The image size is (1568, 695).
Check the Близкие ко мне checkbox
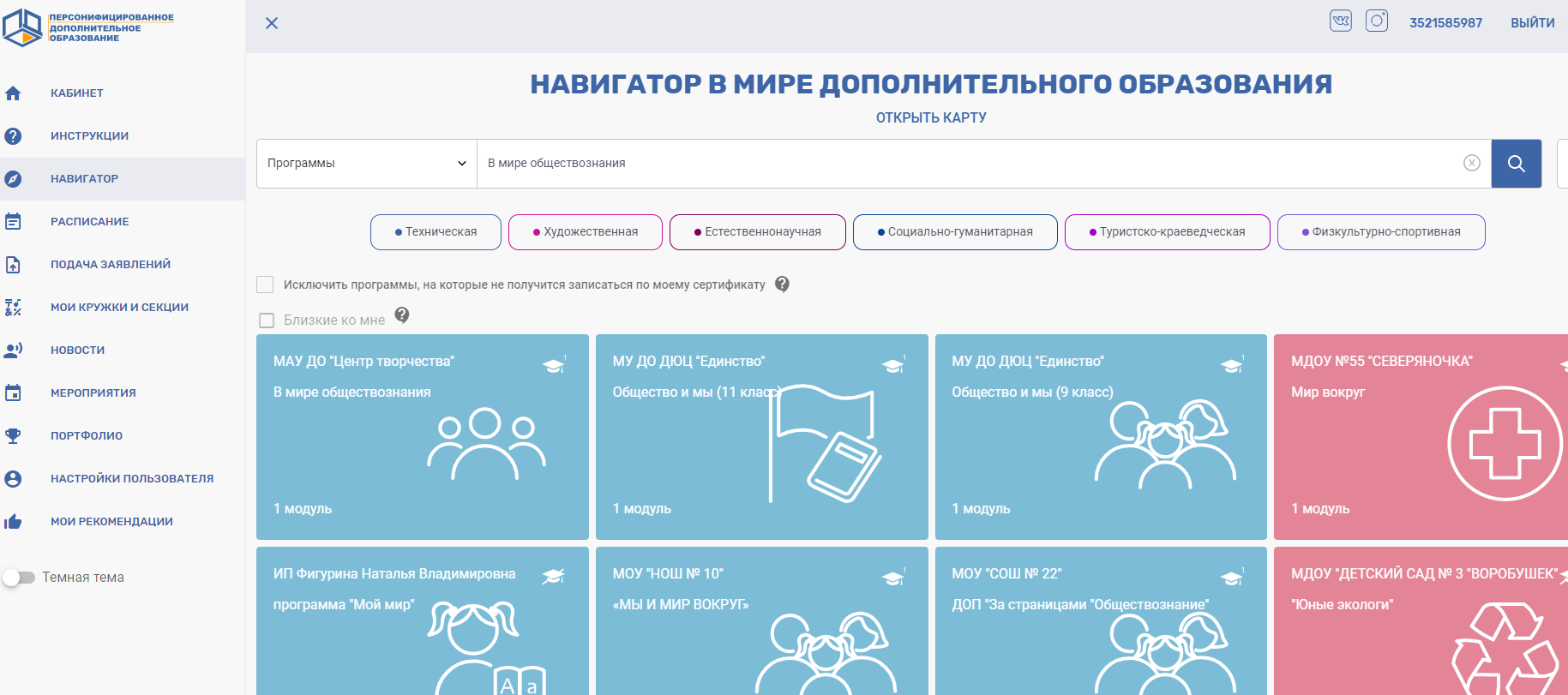pos(267,321)
